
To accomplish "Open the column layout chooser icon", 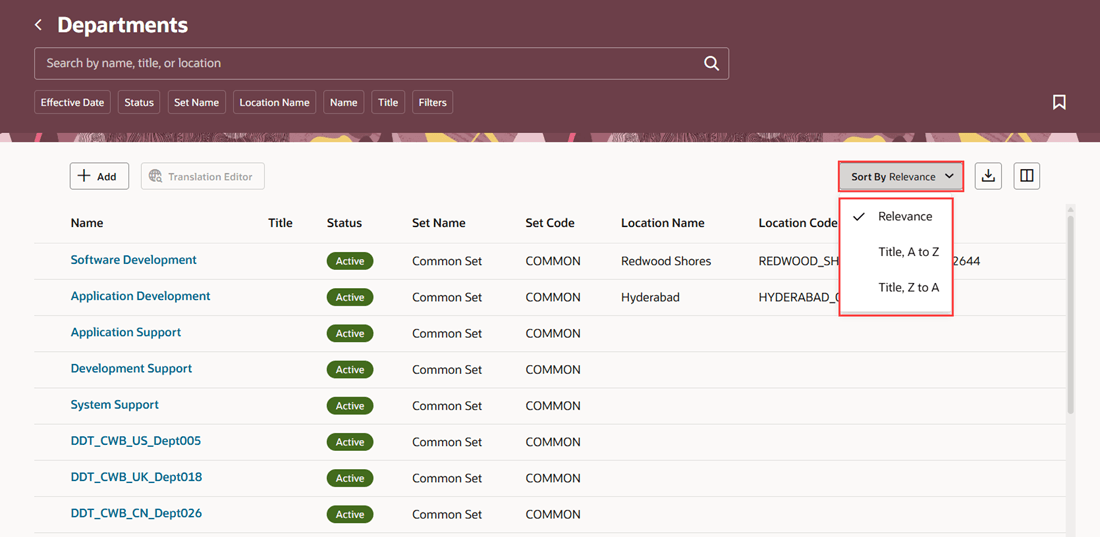I will click(1026, 176).
